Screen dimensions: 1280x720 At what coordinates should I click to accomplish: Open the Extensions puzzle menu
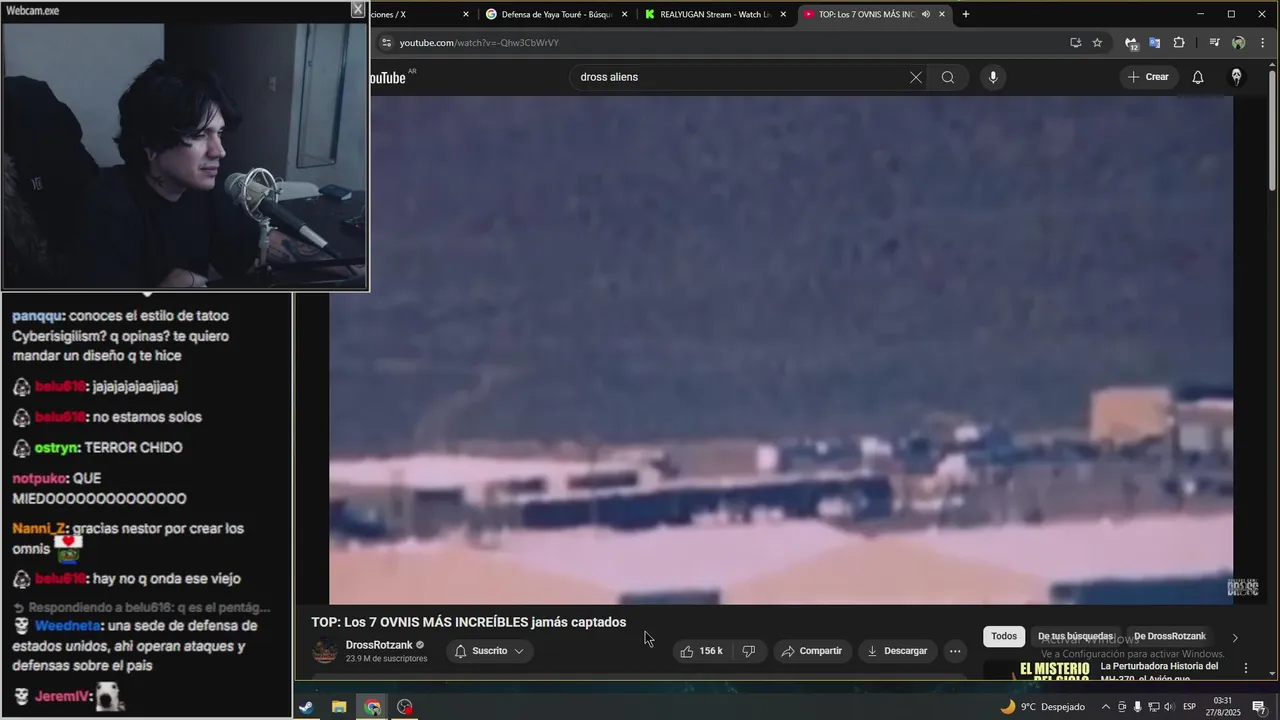pos(1179,43)
